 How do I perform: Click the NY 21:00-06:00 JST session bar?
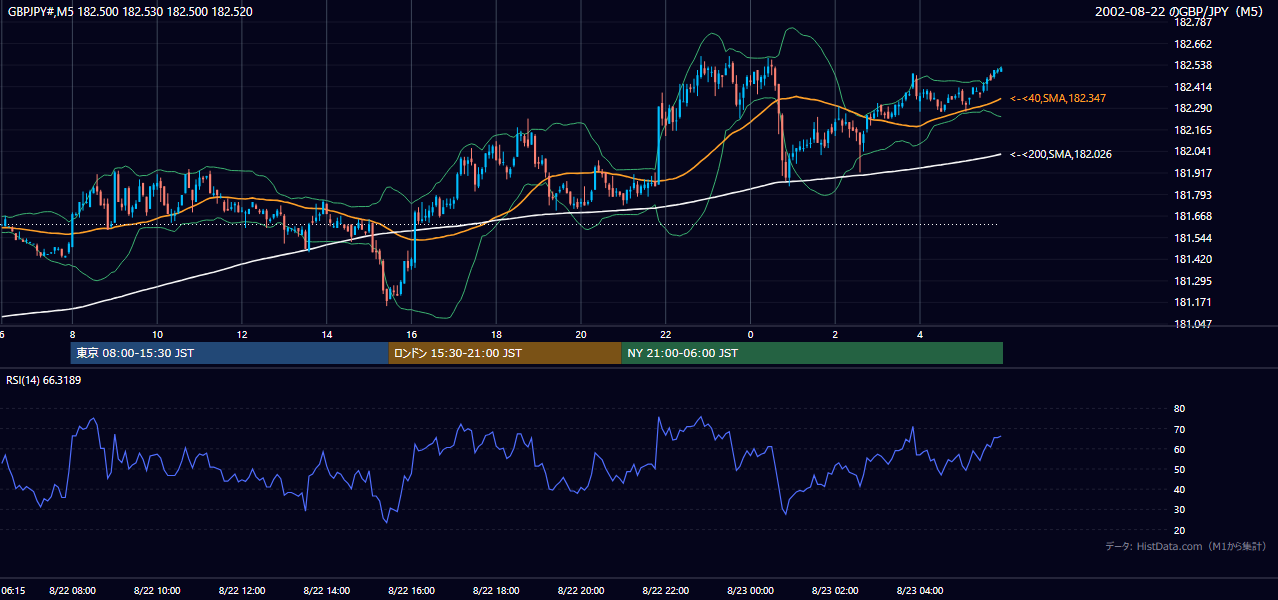[812, 353]
